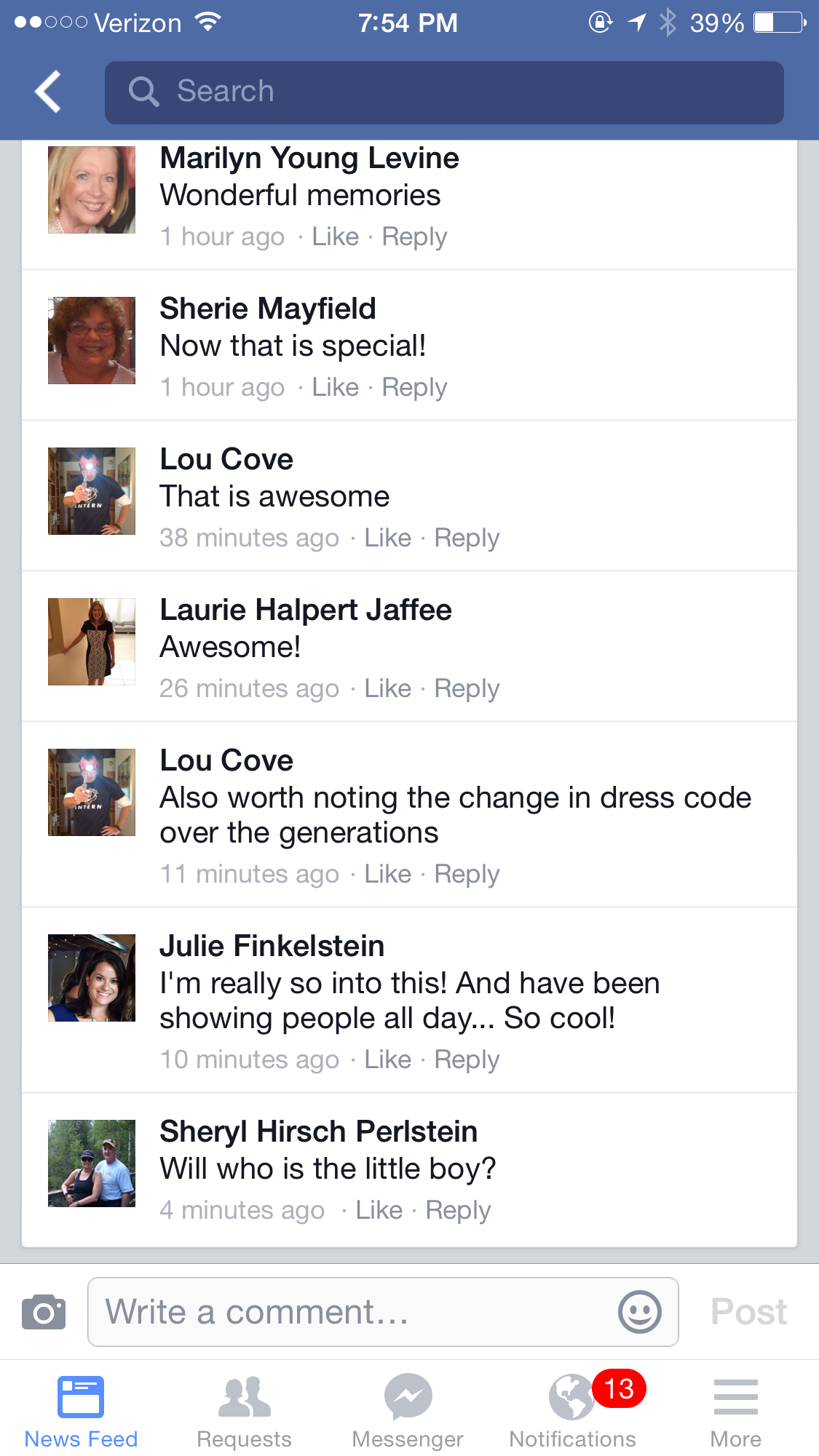Image resolution: width=819 pixels, height=1456 pixels.
Task: Focus the Write a comment box
Action: (x=357, y=1312)
